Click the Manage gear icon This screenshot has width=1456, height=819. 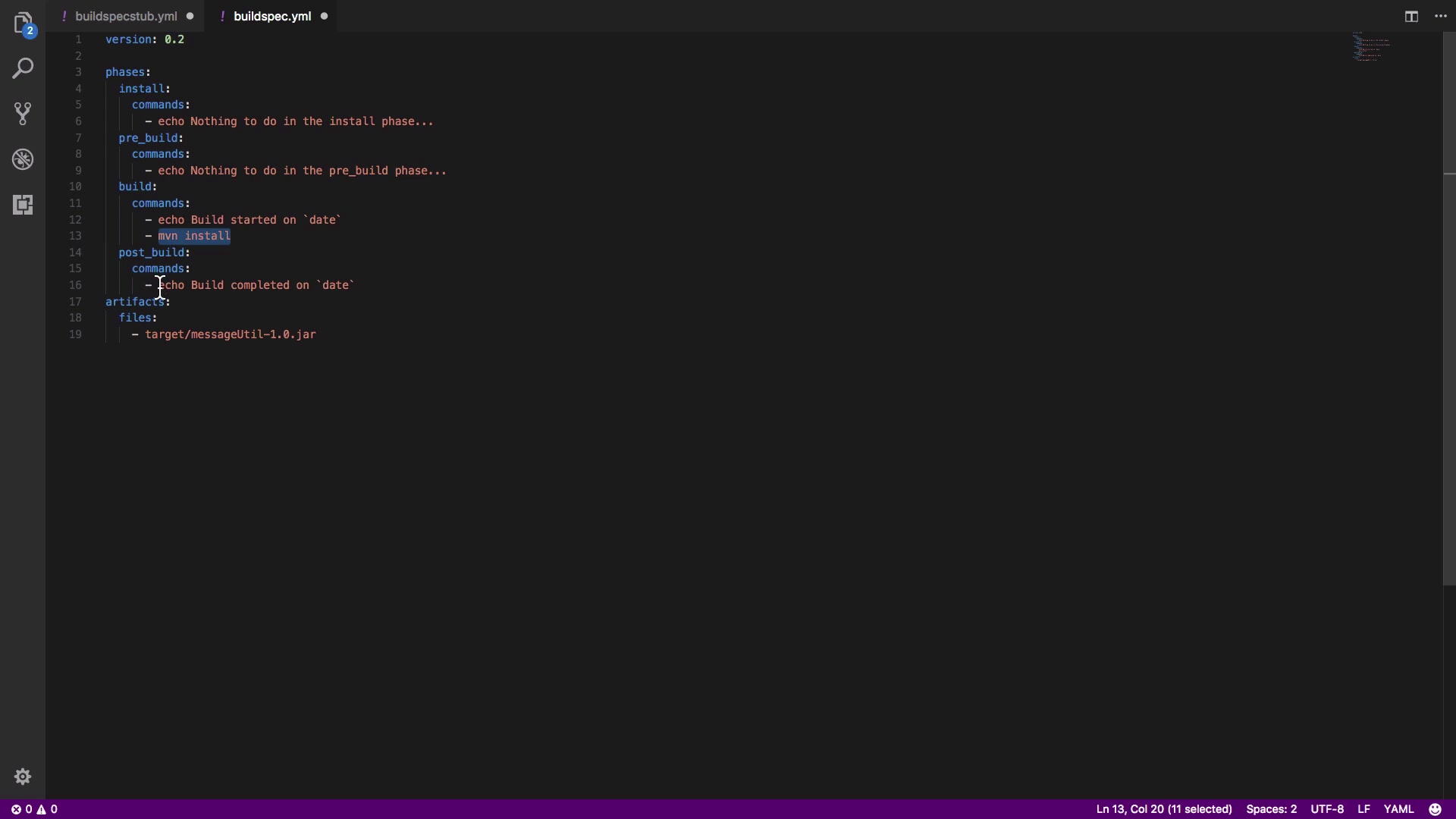coord(23,777)
